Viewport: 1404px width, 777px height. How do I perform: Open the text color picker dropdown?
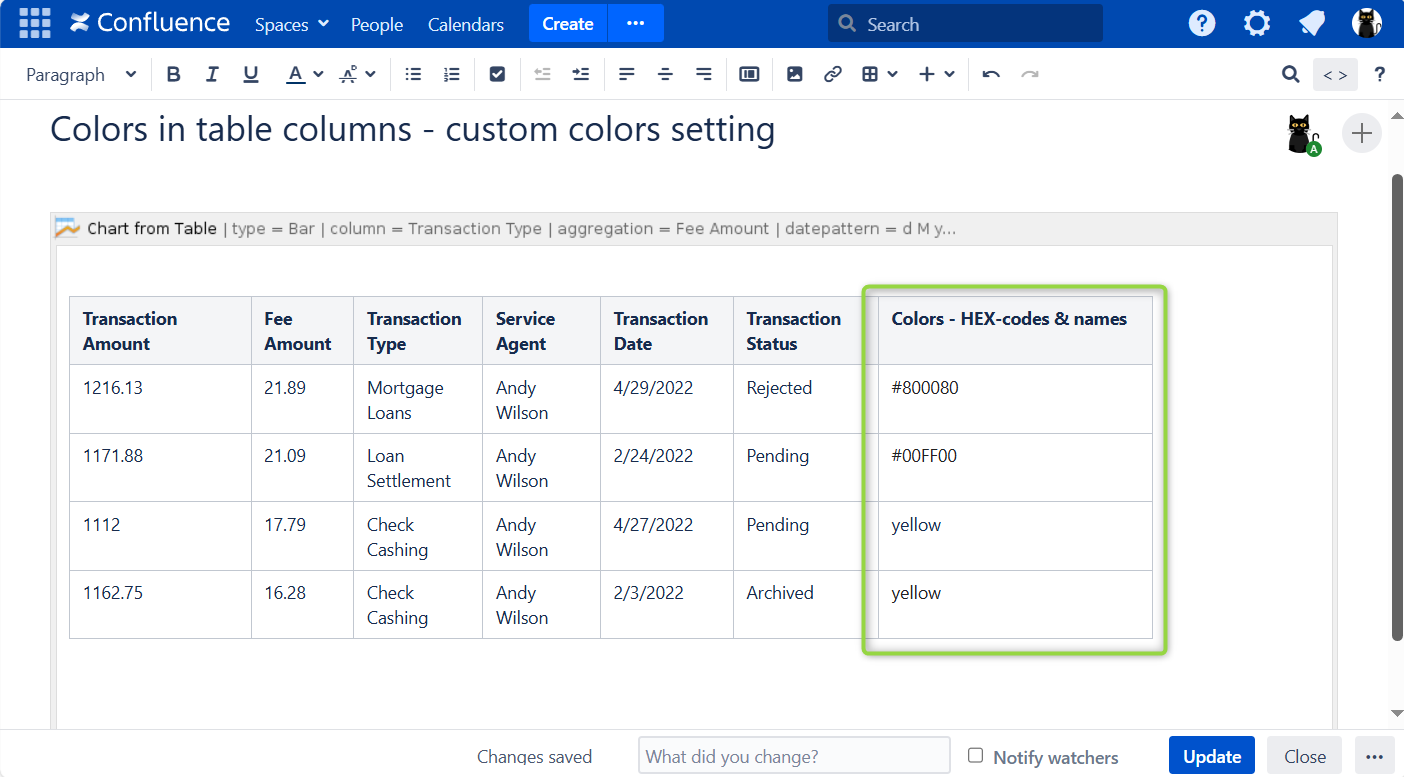pos(318,74)
